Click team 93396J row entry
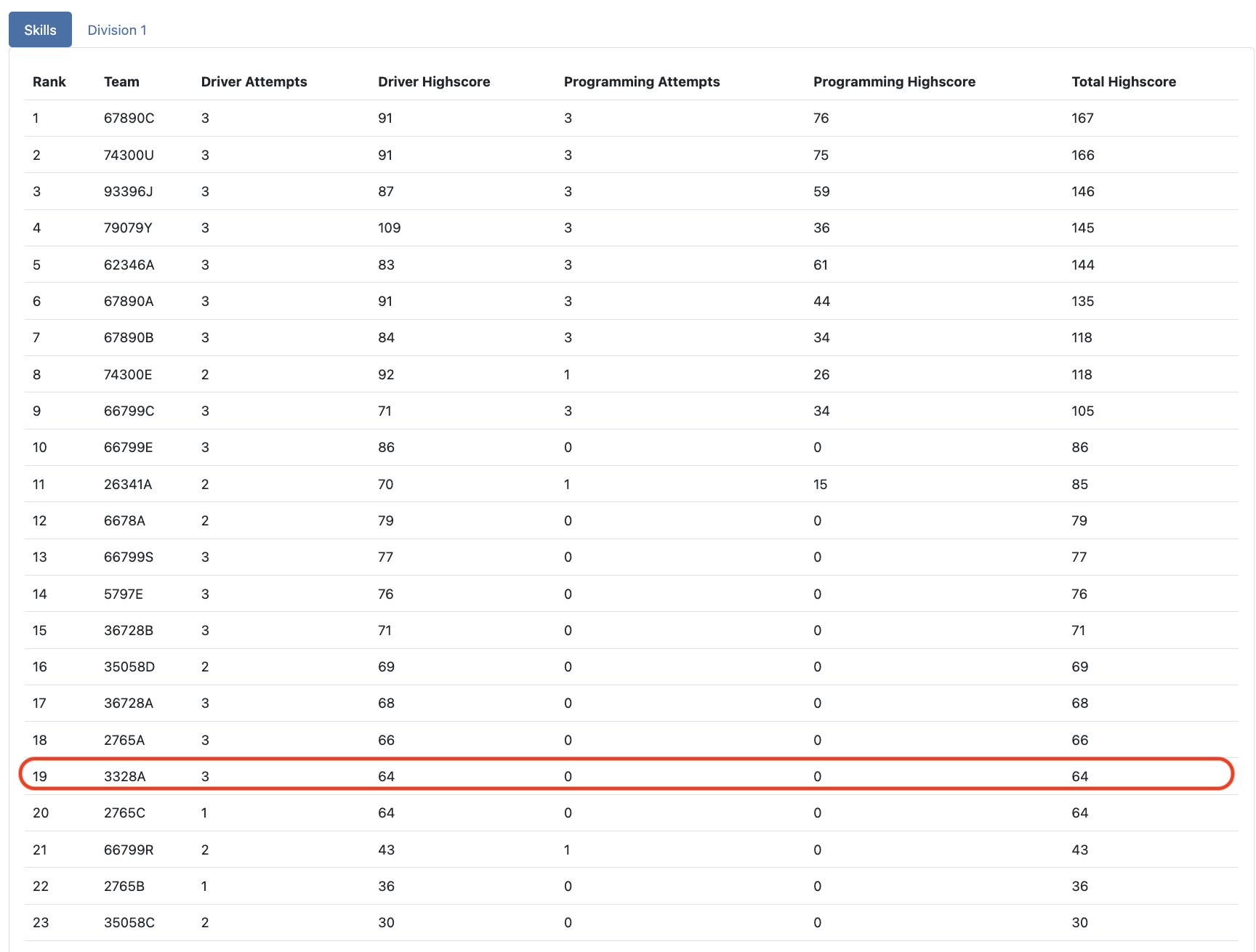Image resolution: width=1256 pixels, height=952 pixels. [128, 192]
